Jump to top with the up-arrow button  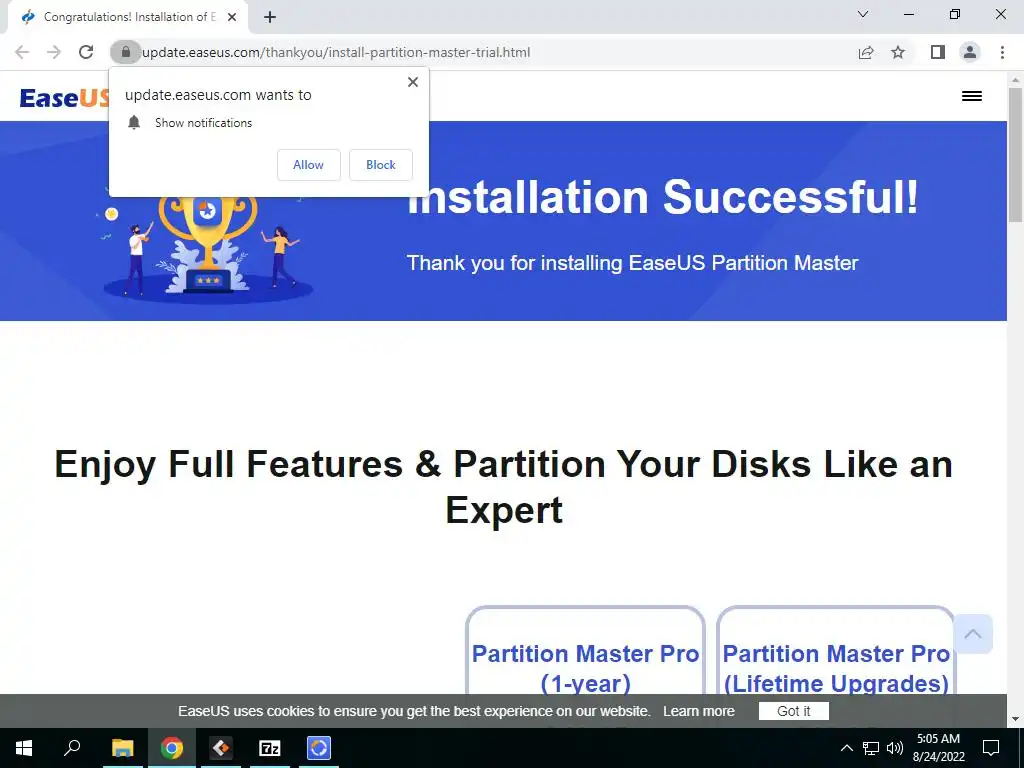click(x=972, y=633)
